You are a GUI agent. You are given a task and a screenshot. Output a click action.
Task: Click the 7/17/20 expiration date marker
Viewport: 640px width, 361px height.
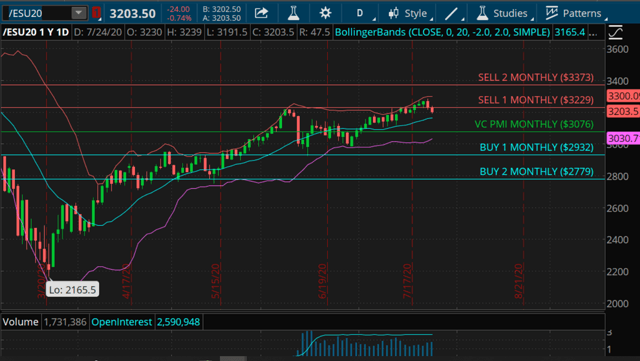(x=408, y=281)
